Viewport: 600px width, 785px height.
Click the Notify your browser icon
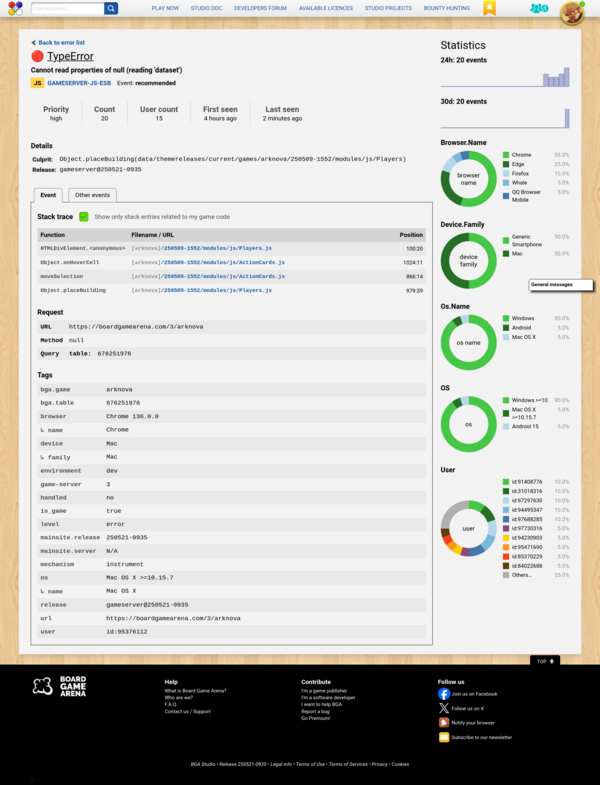[444, 722]
